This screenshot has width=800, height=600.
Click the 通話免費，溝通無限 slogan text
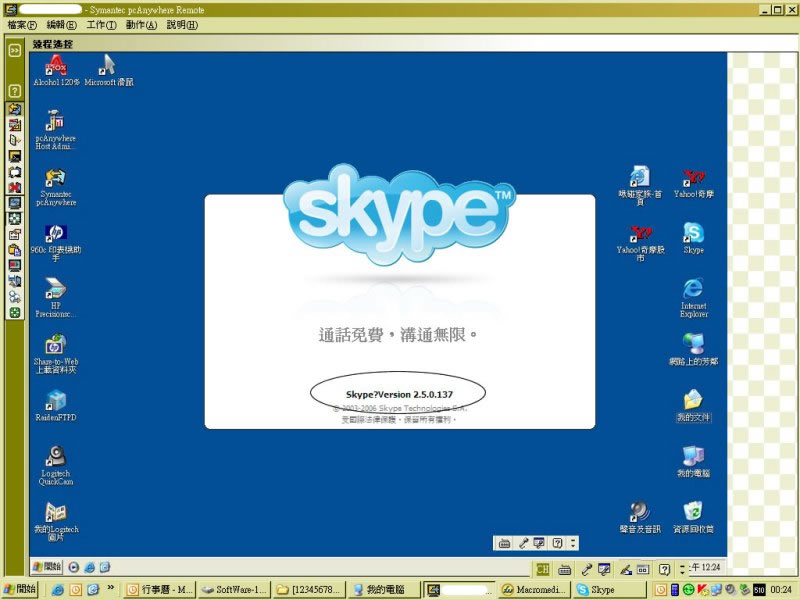coord(398,335)
